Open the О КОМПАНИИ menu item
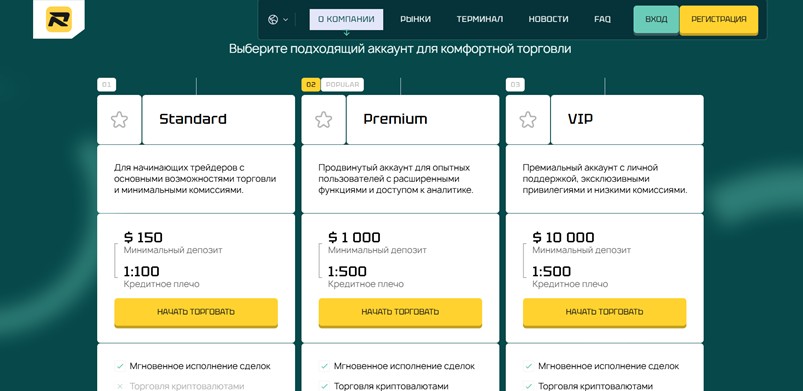Viewport: 803px width, 391px height. [x=346, y=19]
